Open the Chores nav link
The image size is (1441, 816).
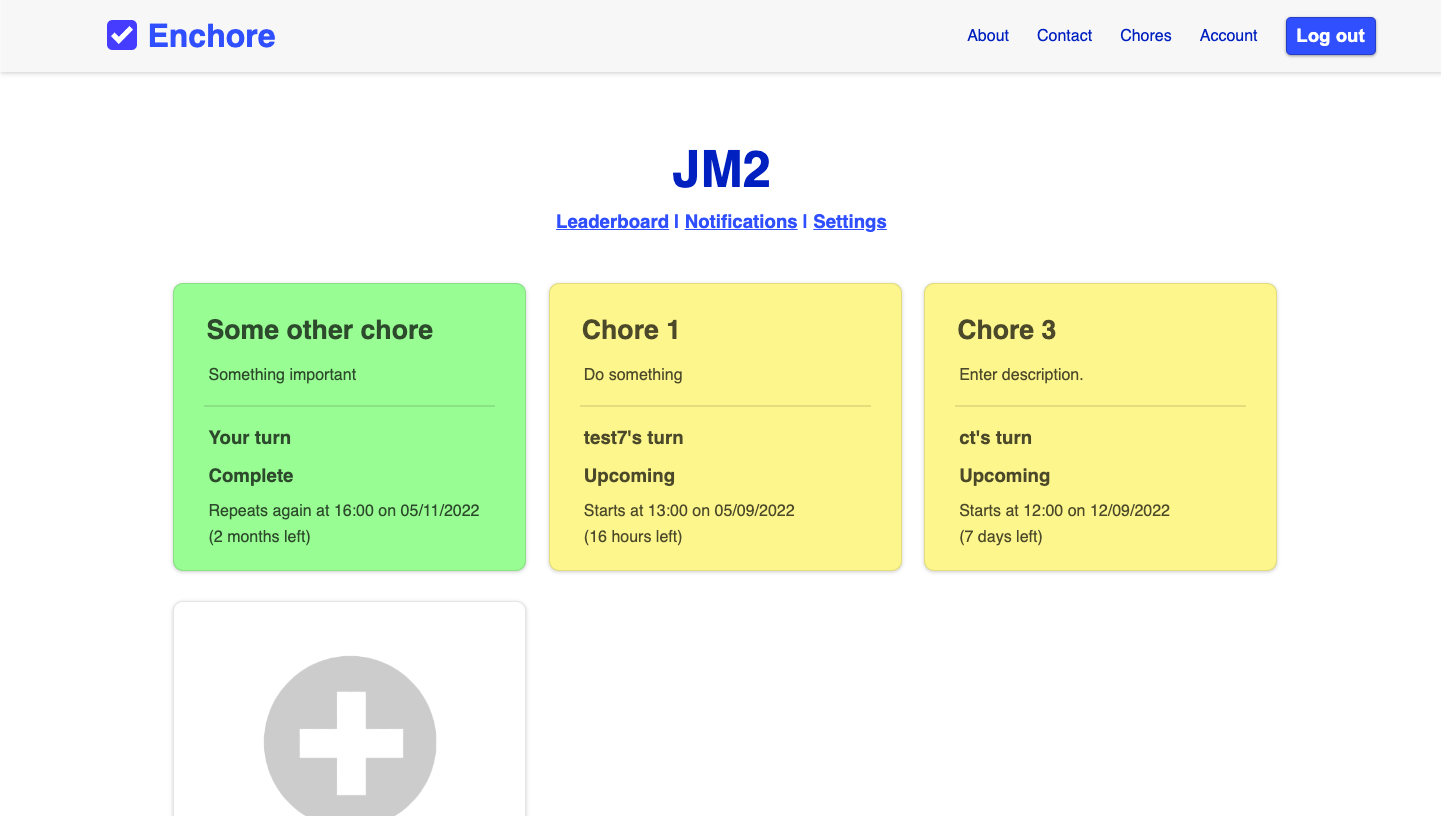1145,36
